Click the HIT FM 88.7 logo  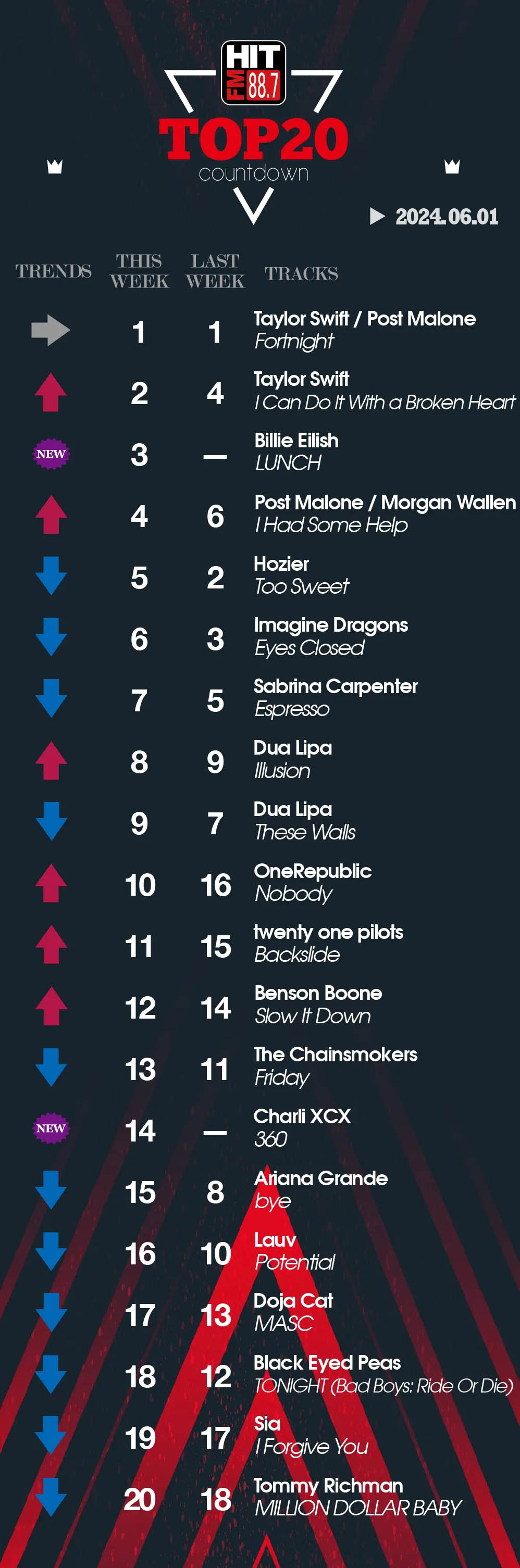(253, 72)
